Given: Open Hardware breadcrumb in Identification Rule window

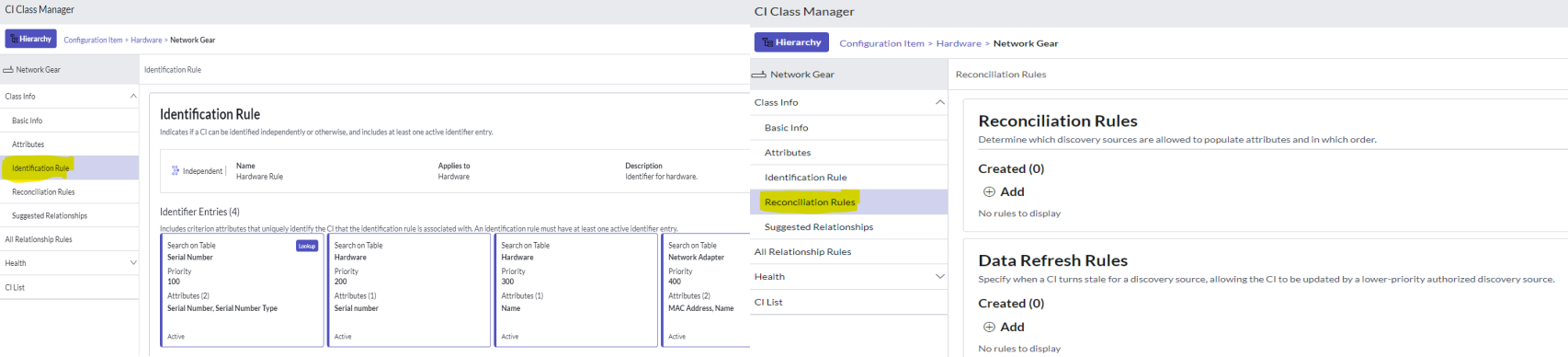Looking at the screenshot, I should click(146, 40).
